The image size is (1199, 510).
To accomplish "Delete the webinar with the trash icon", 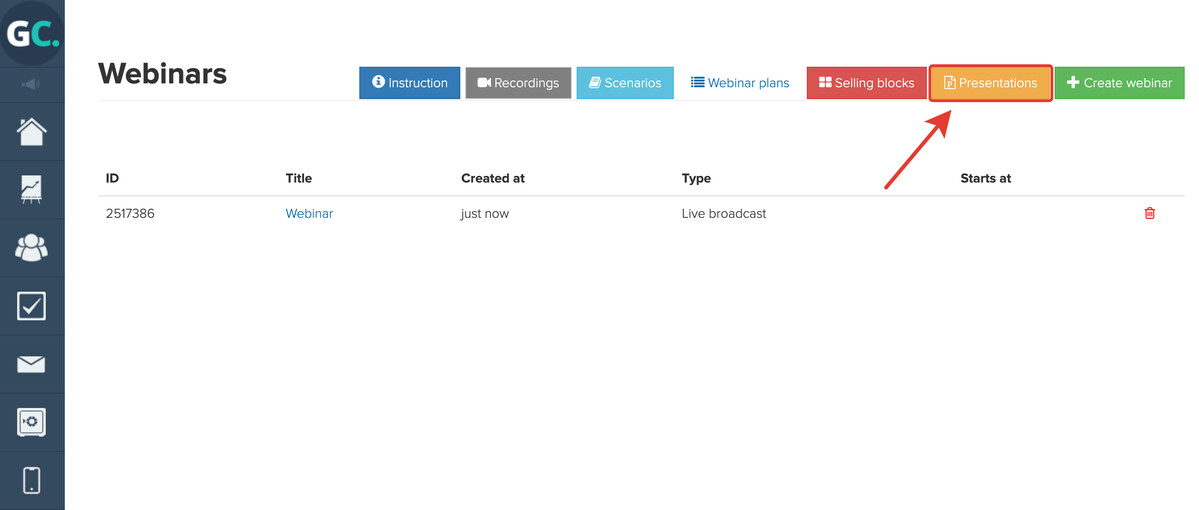I will coord(1149,213).
